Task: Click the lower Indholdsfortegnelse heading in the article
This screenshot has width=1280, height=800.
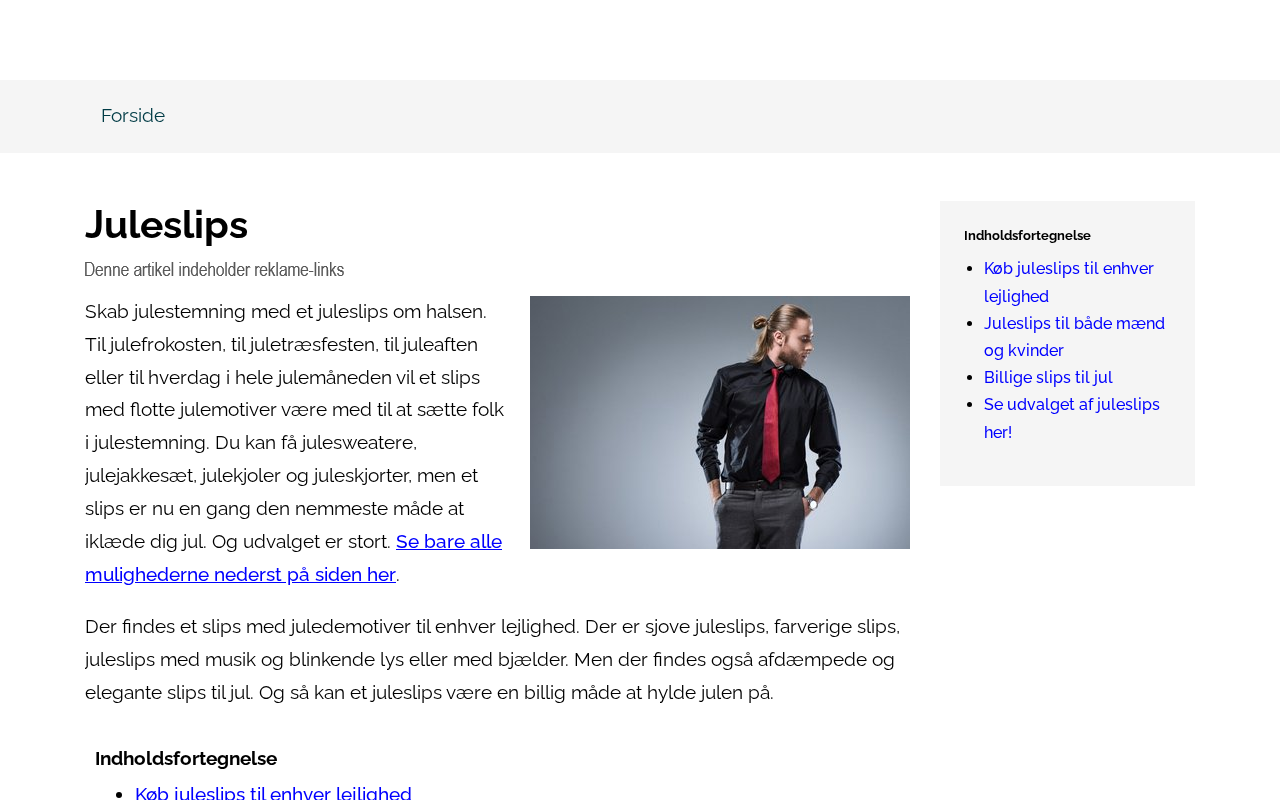Action: pos(186,758)
